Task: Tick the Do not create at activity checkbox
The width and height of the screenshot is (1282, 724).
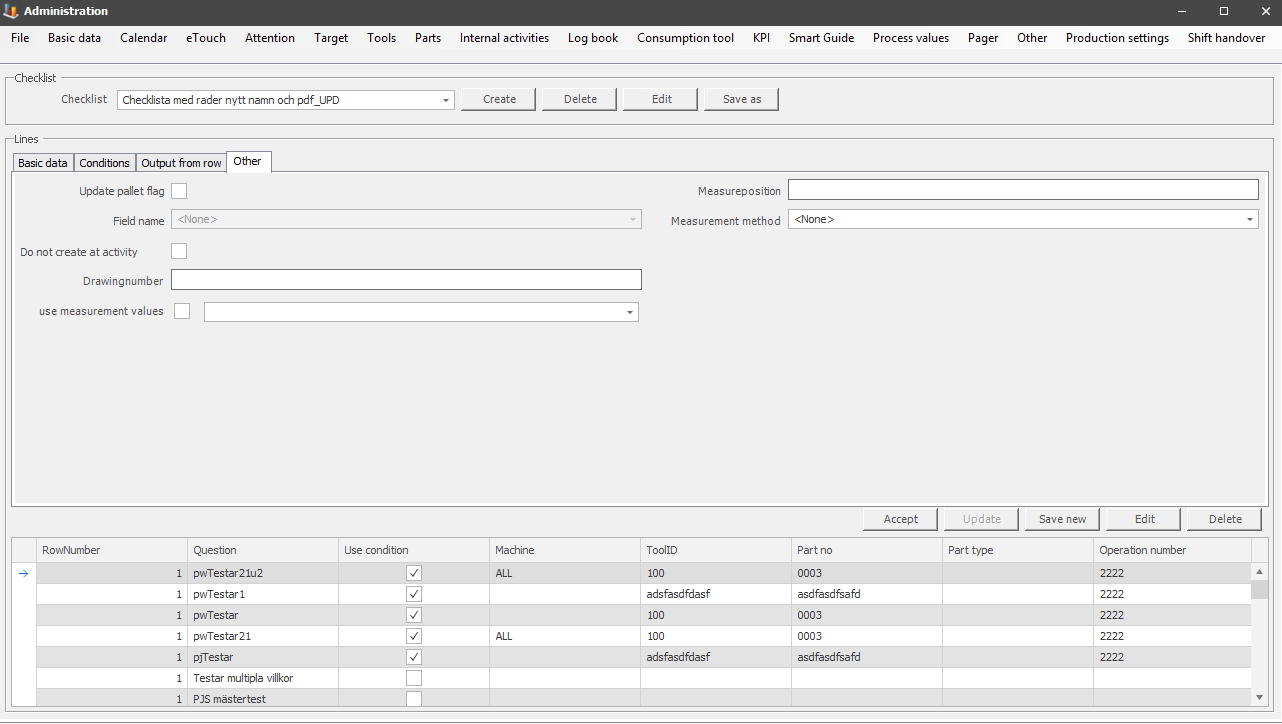Action: pyautogui.click(x=179, y=251)
